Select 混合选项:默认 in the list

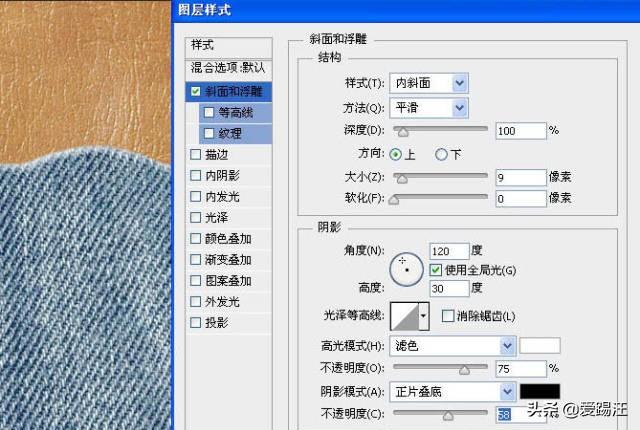click(229, 68)
